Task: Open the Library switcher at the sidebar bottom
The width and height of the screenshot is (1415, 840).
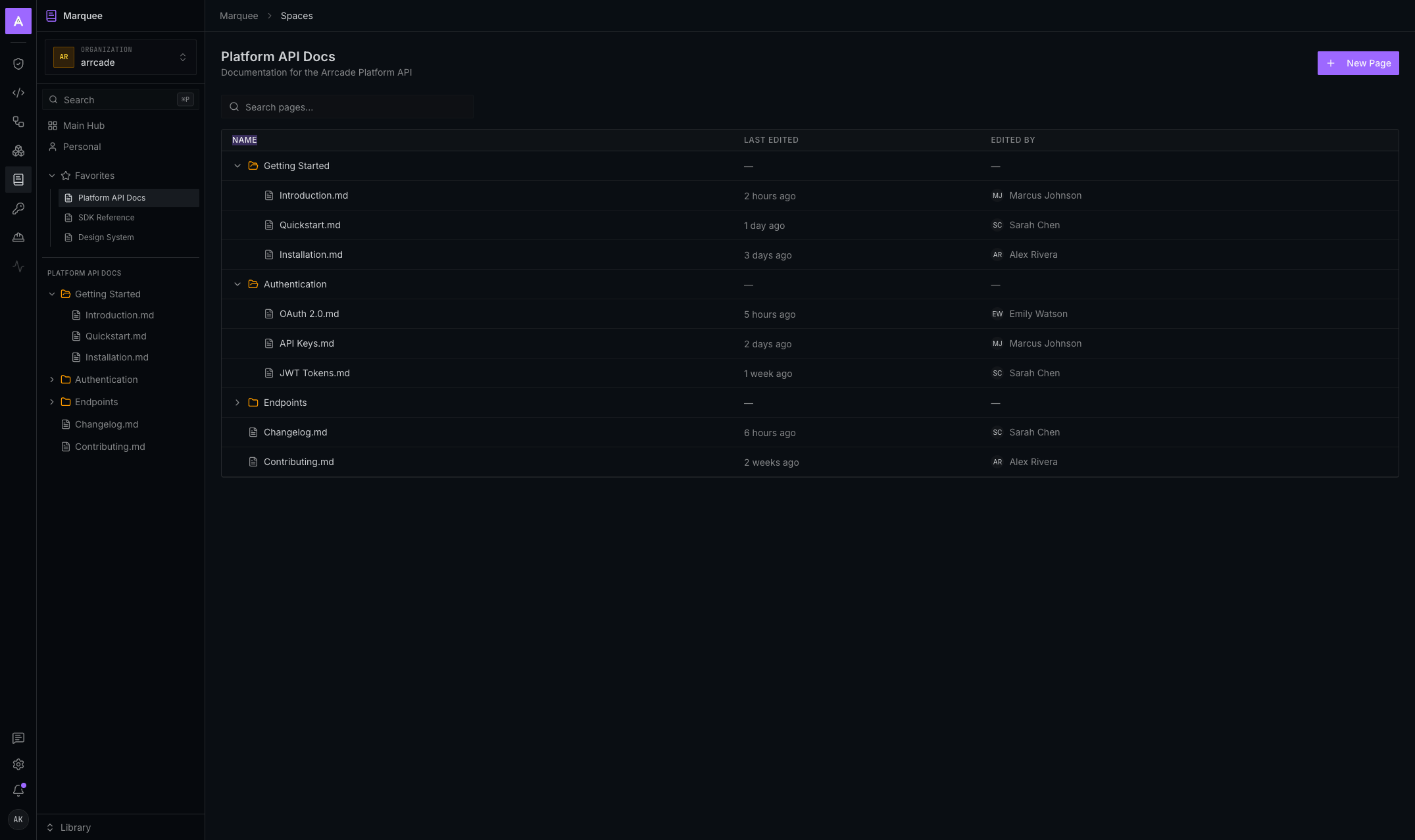Action: coord(120,828)
